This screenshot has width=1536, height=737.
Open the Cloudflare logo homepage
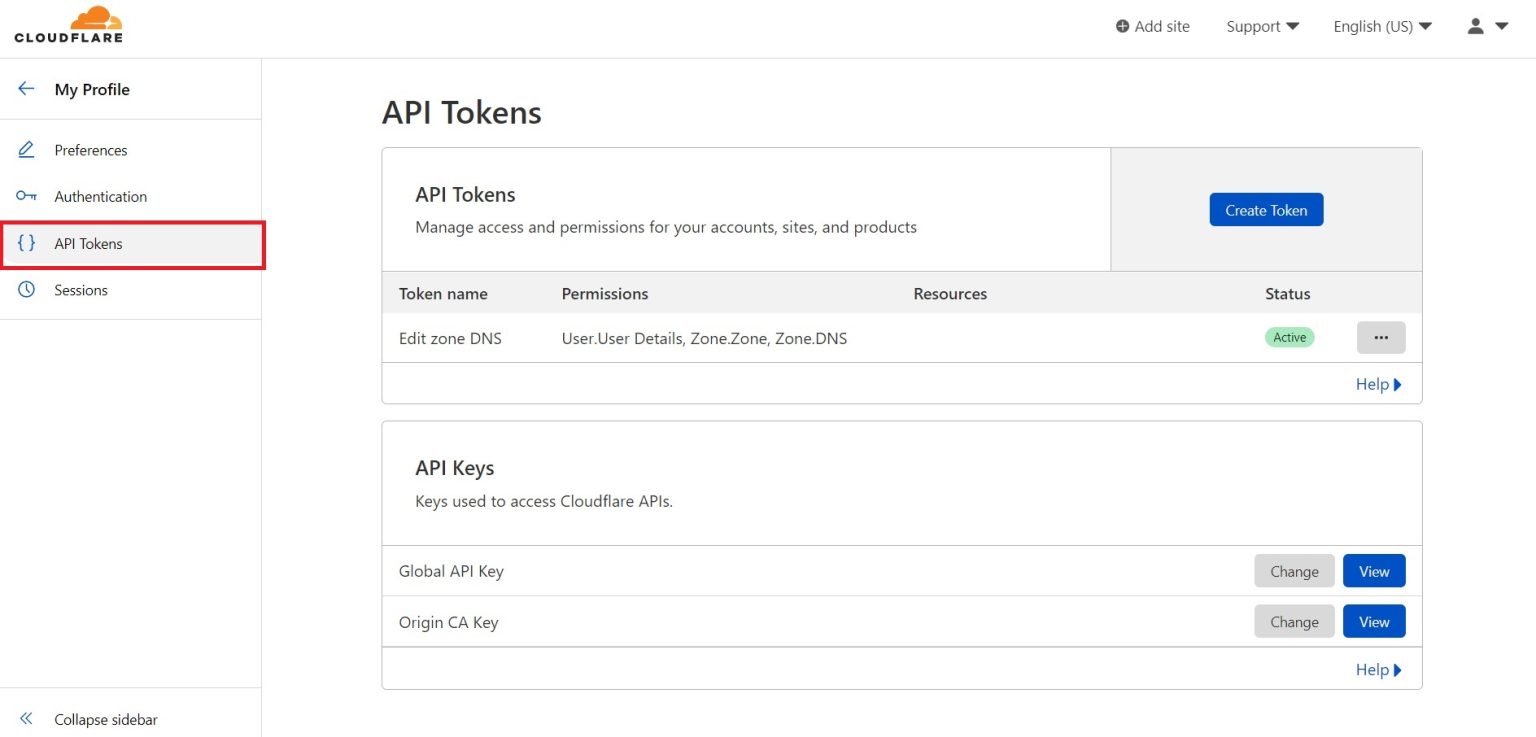[68, 24]
